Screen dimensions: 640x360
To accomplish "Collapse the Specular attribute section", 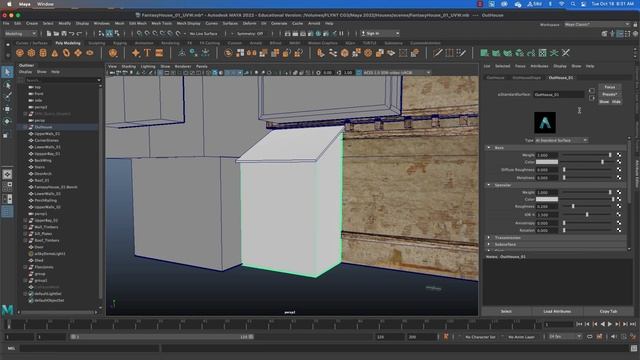I will click(489, 185).
